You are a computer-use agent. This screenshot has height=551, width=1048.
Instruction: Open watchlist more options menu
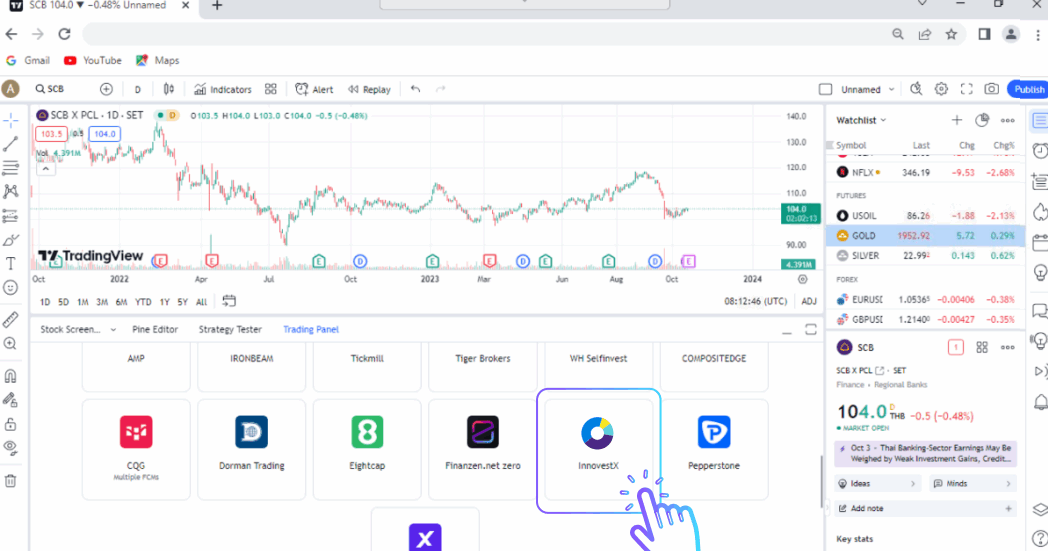[1007, 120]
